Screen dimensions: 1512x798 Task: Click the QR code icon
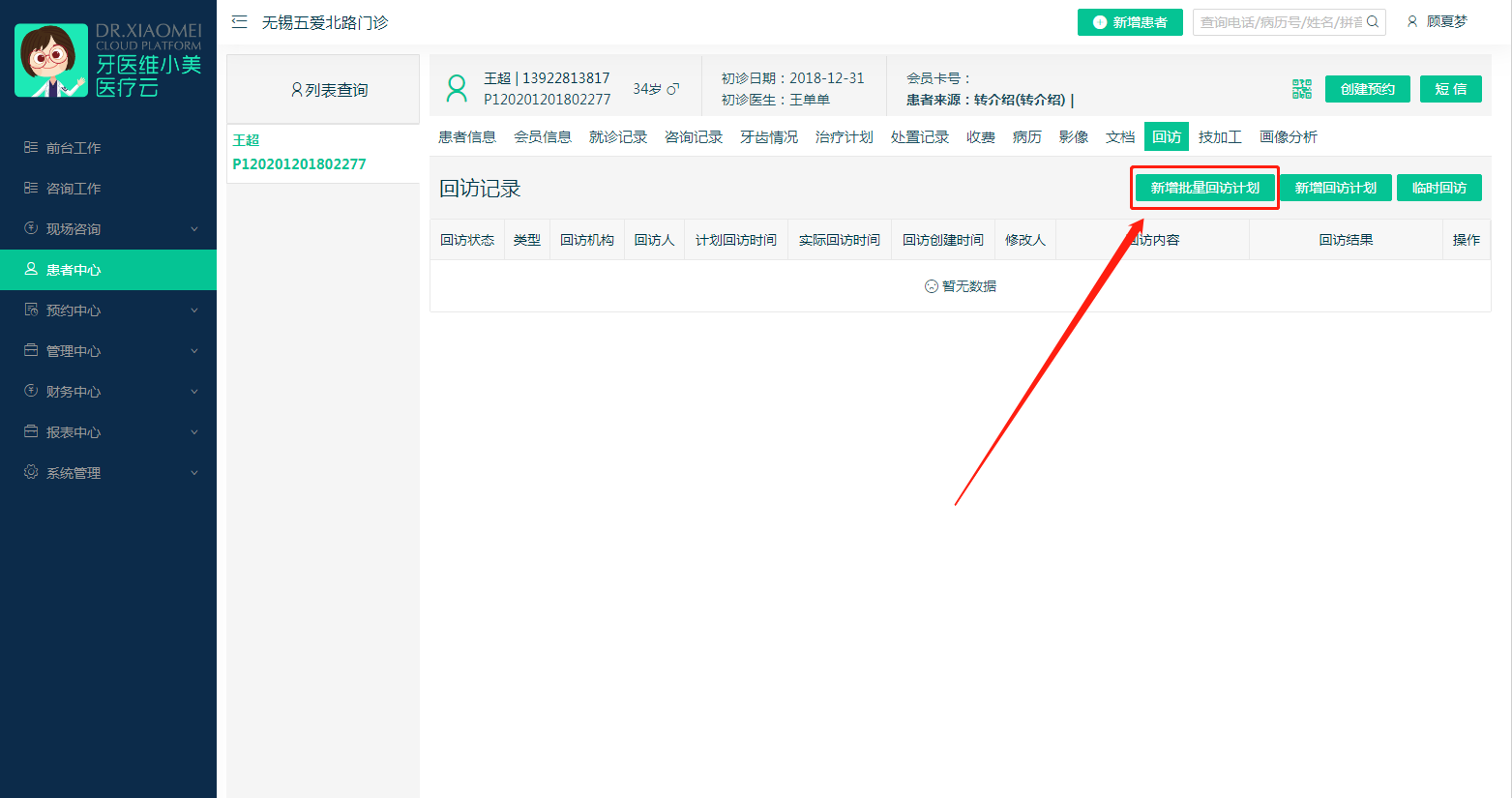tap(1301, 89)
